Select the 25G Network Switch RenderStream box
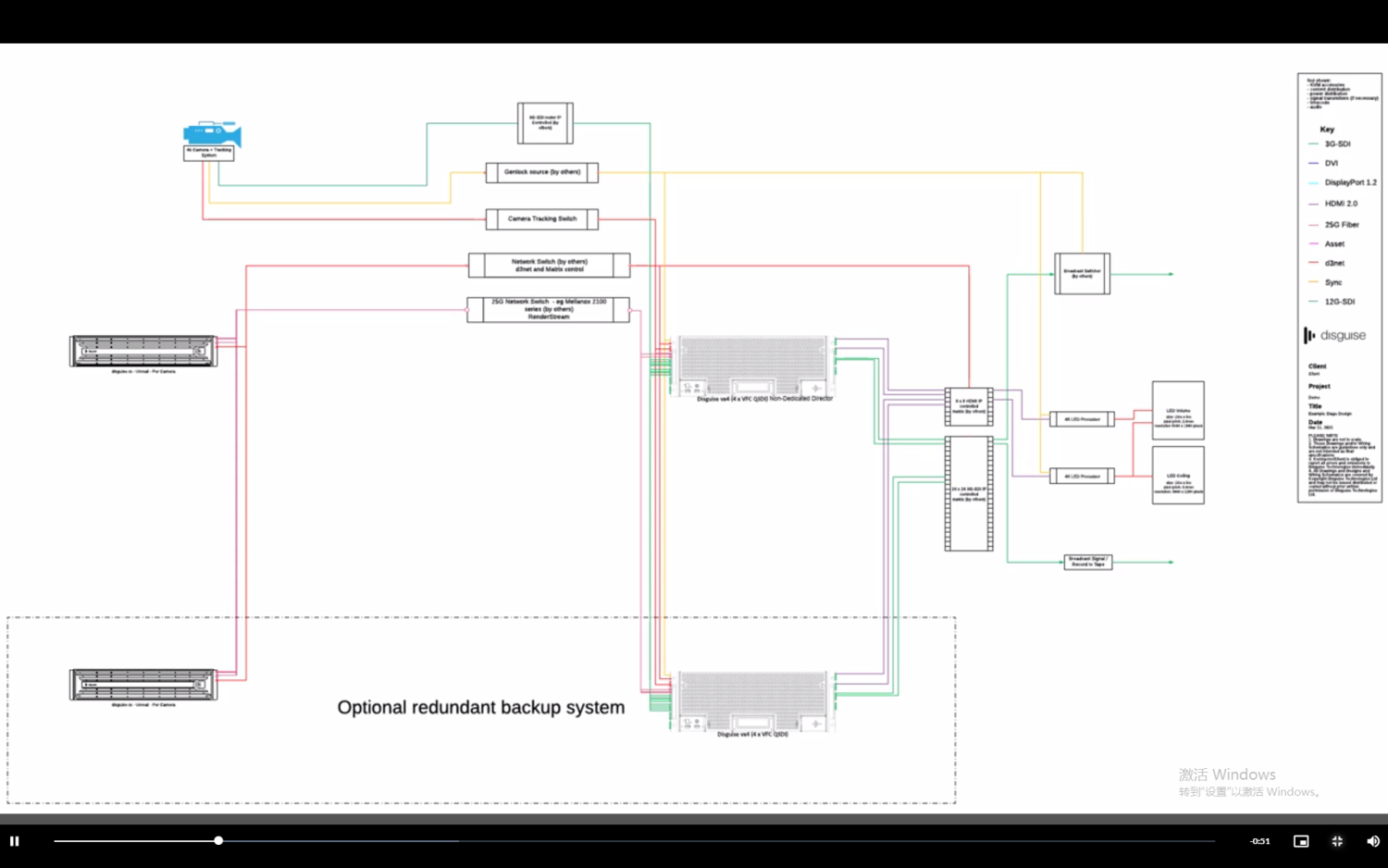The height and width of the screenshot is (868, 1388). coord(549,309)
